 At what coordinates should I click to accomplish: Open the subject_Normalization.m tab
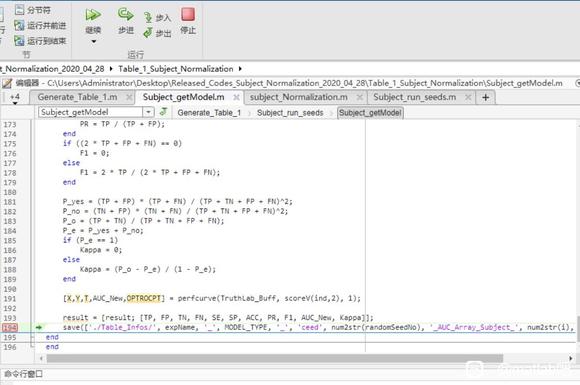click(x=299, y=97)
